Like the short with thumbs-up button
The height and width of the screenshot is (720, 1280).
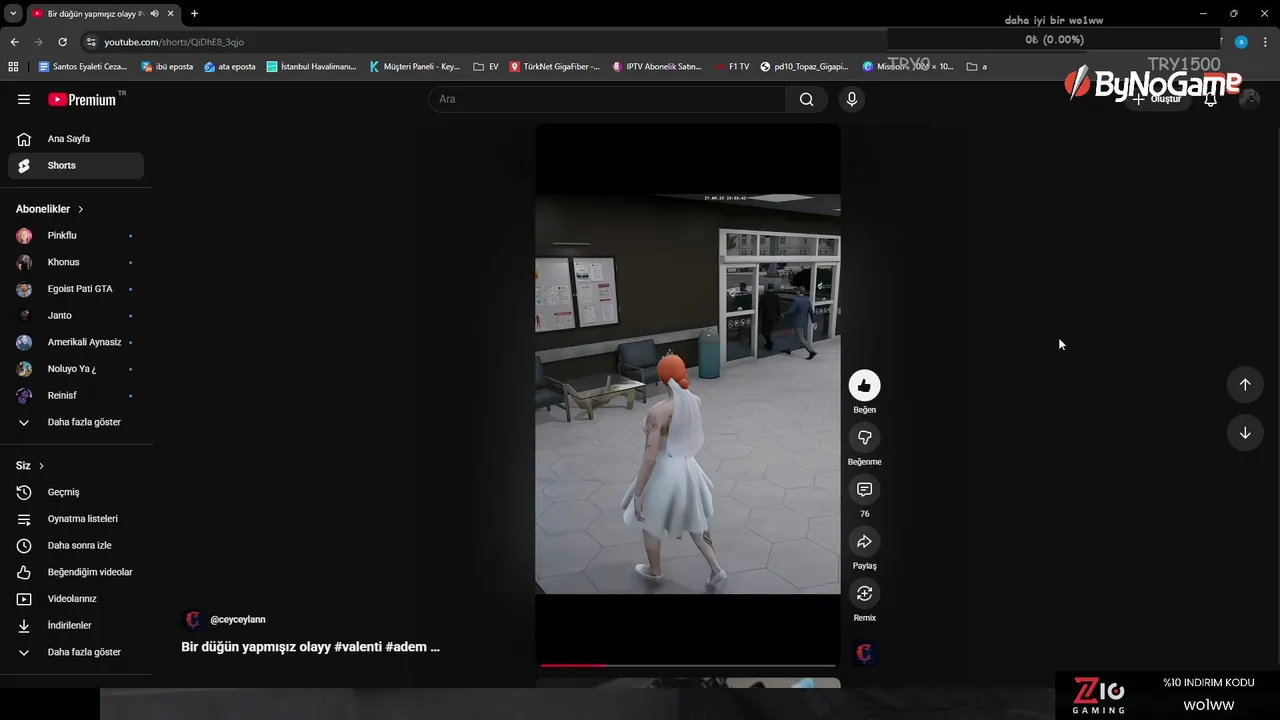[864, 385]
